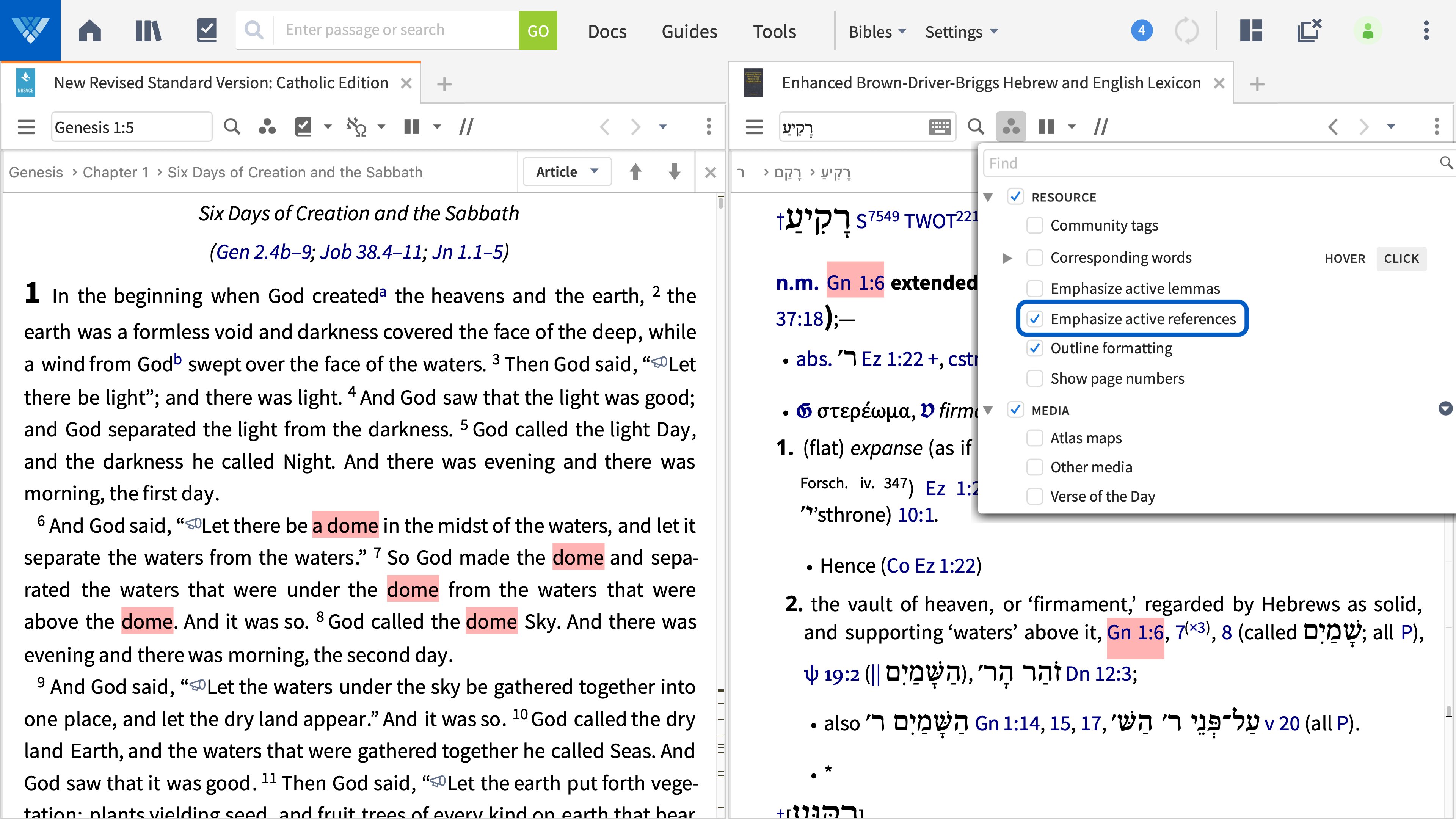
Task: Click the lexicon parallel resources slashes icon
Action: (x=1101, y=127)
